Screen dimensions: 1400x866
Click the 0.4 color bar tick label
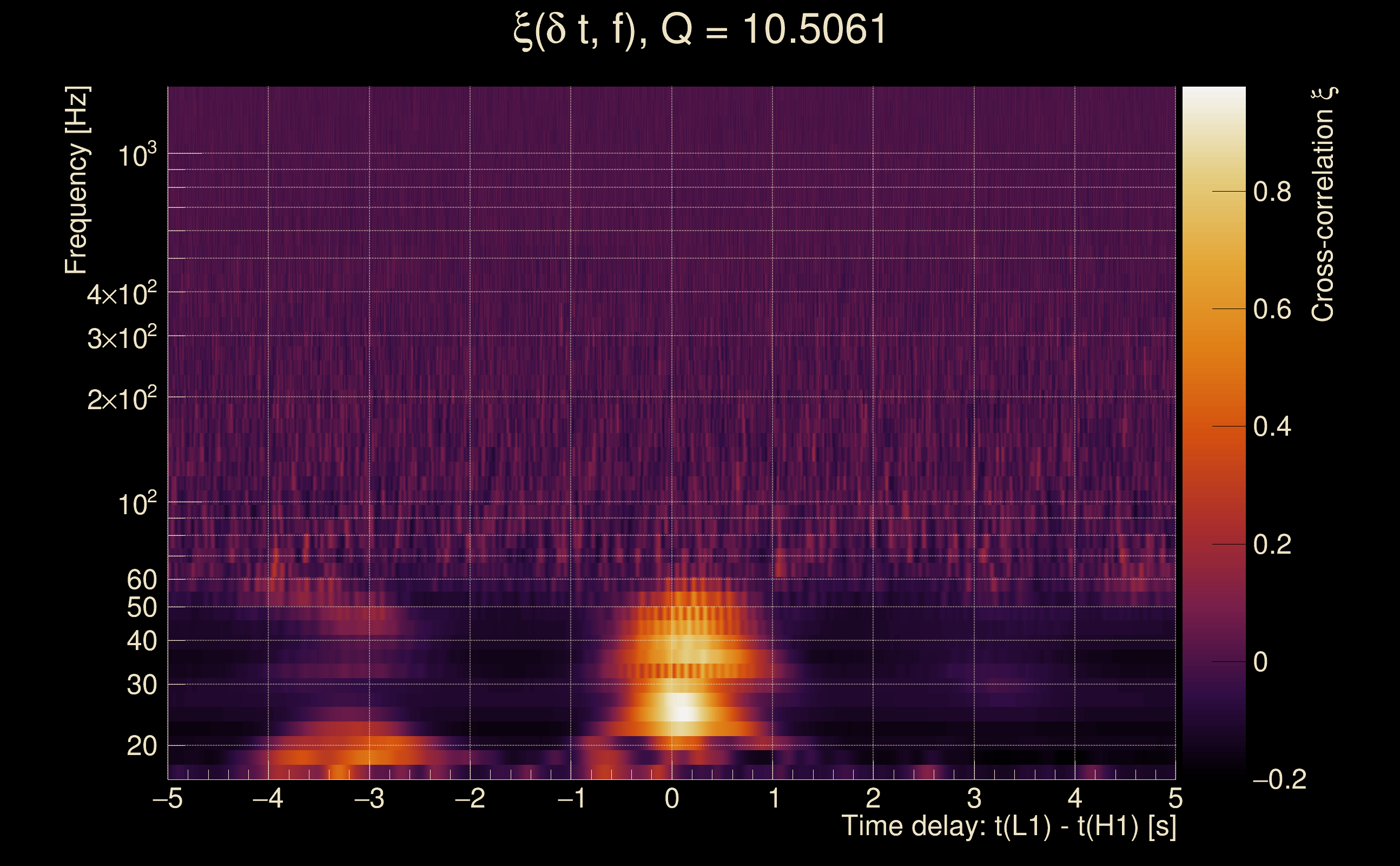click(1272, 427)
